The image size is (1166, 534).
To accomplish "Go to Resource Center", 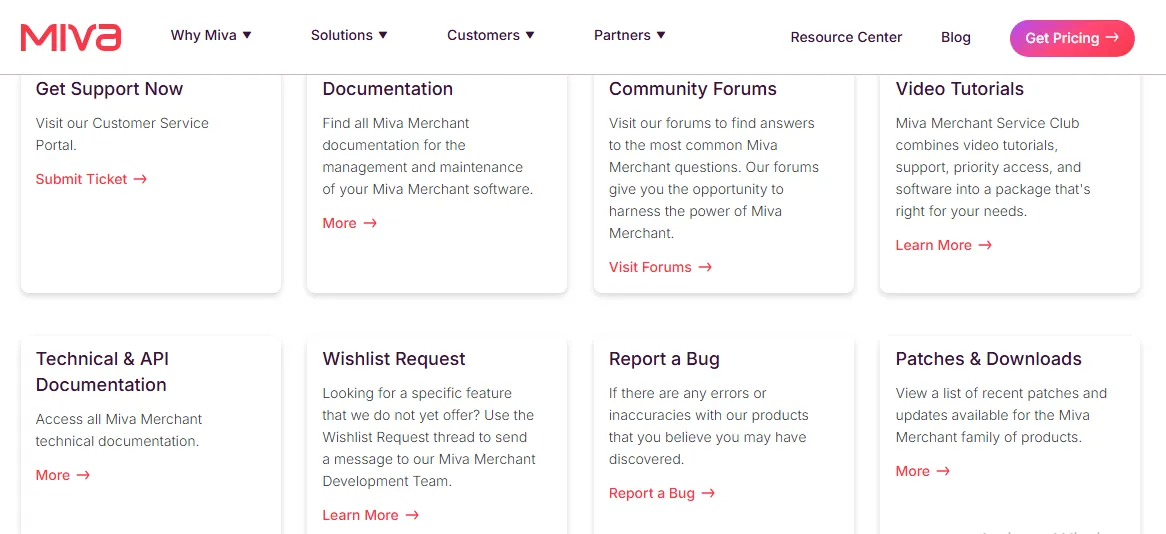I will coord(846,37).
